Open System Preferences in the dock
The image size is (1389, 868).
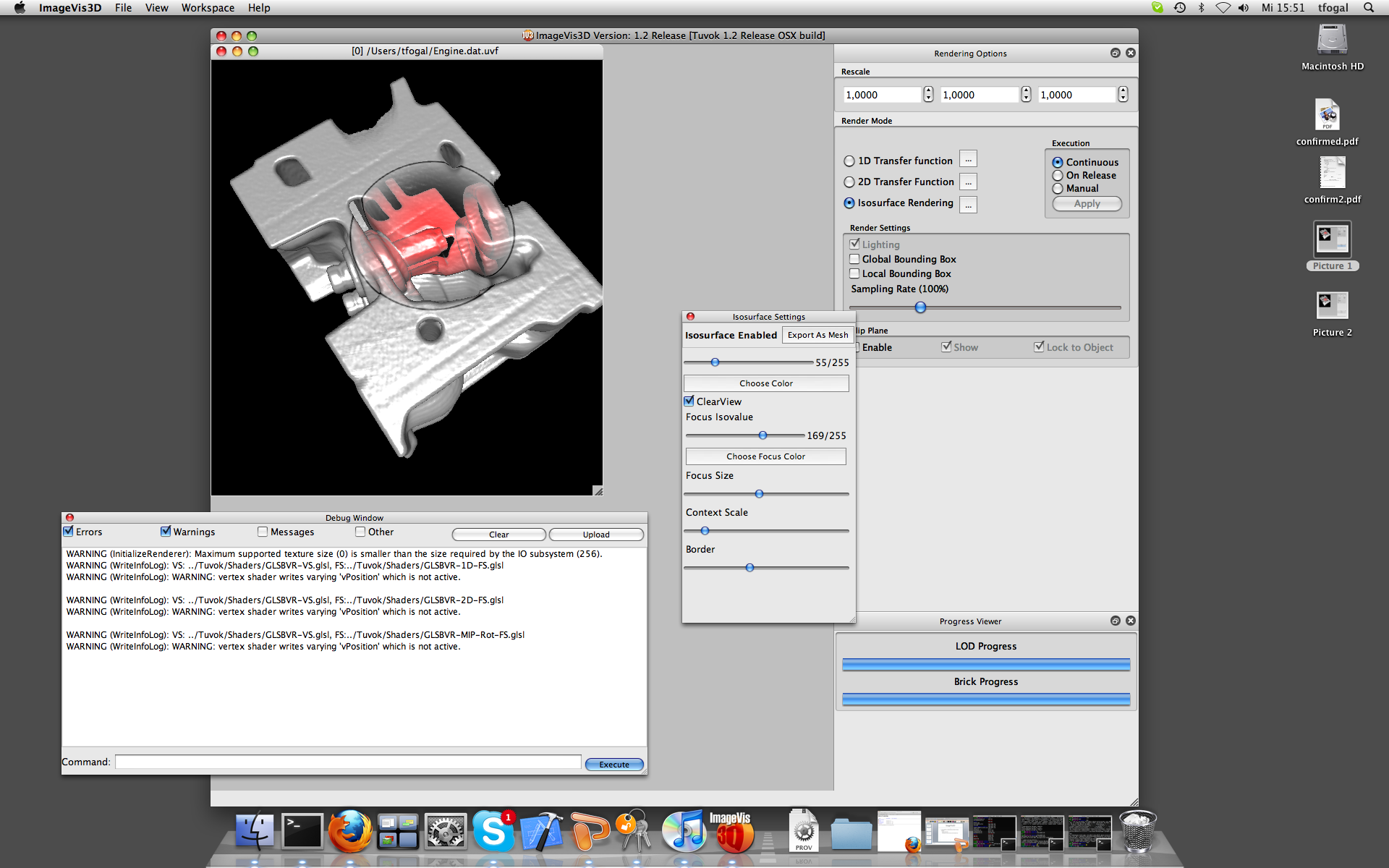coord(446,831)
